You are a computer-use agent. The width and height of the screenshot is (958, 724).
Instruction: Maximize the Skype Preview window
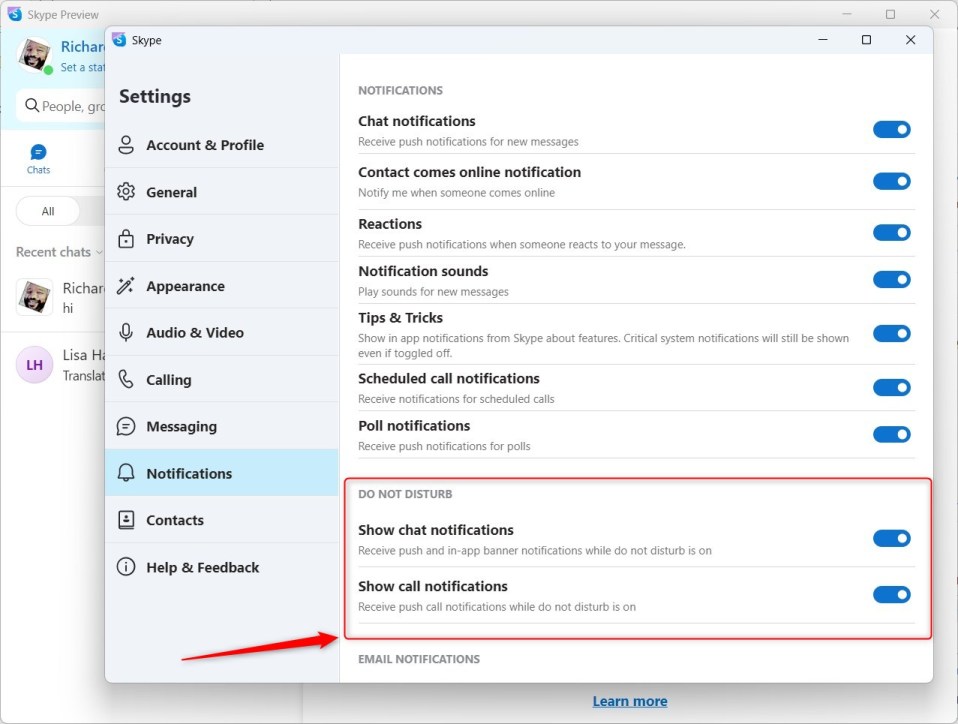(x=891, y=14)
